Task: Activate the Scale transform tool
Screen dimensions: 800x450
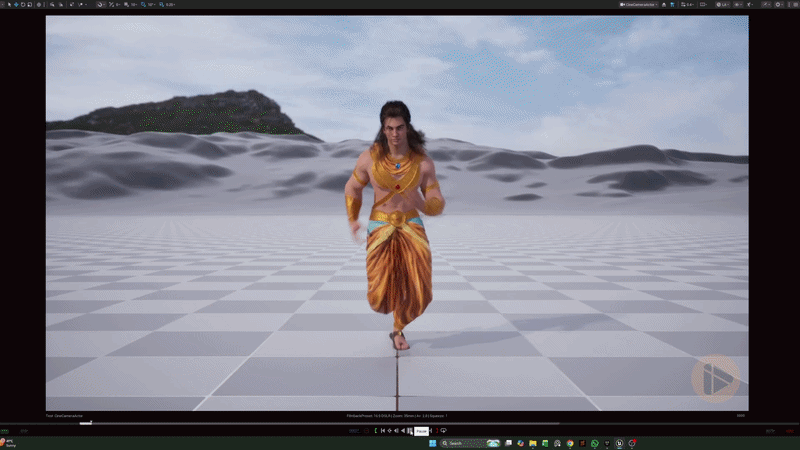Action: pos(30,5)
